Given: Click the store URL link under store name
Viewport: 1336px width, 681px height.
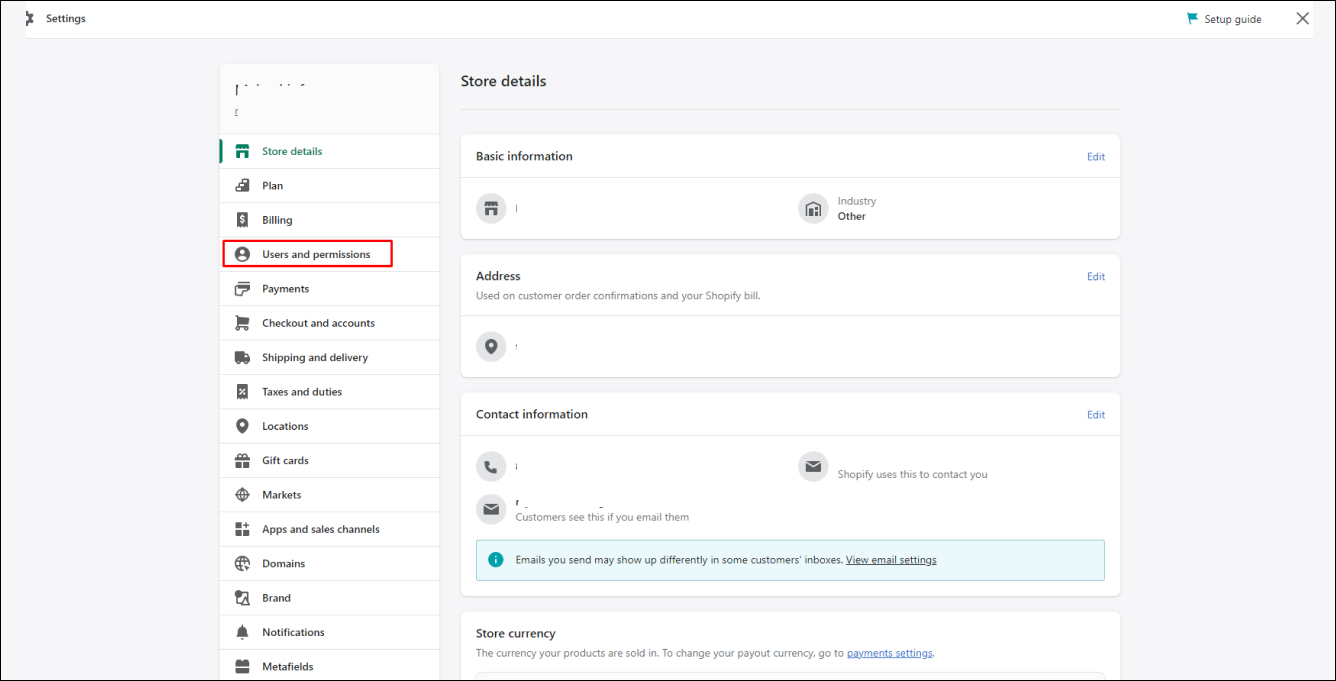Looking at the screenshot, I should [236, 112].
